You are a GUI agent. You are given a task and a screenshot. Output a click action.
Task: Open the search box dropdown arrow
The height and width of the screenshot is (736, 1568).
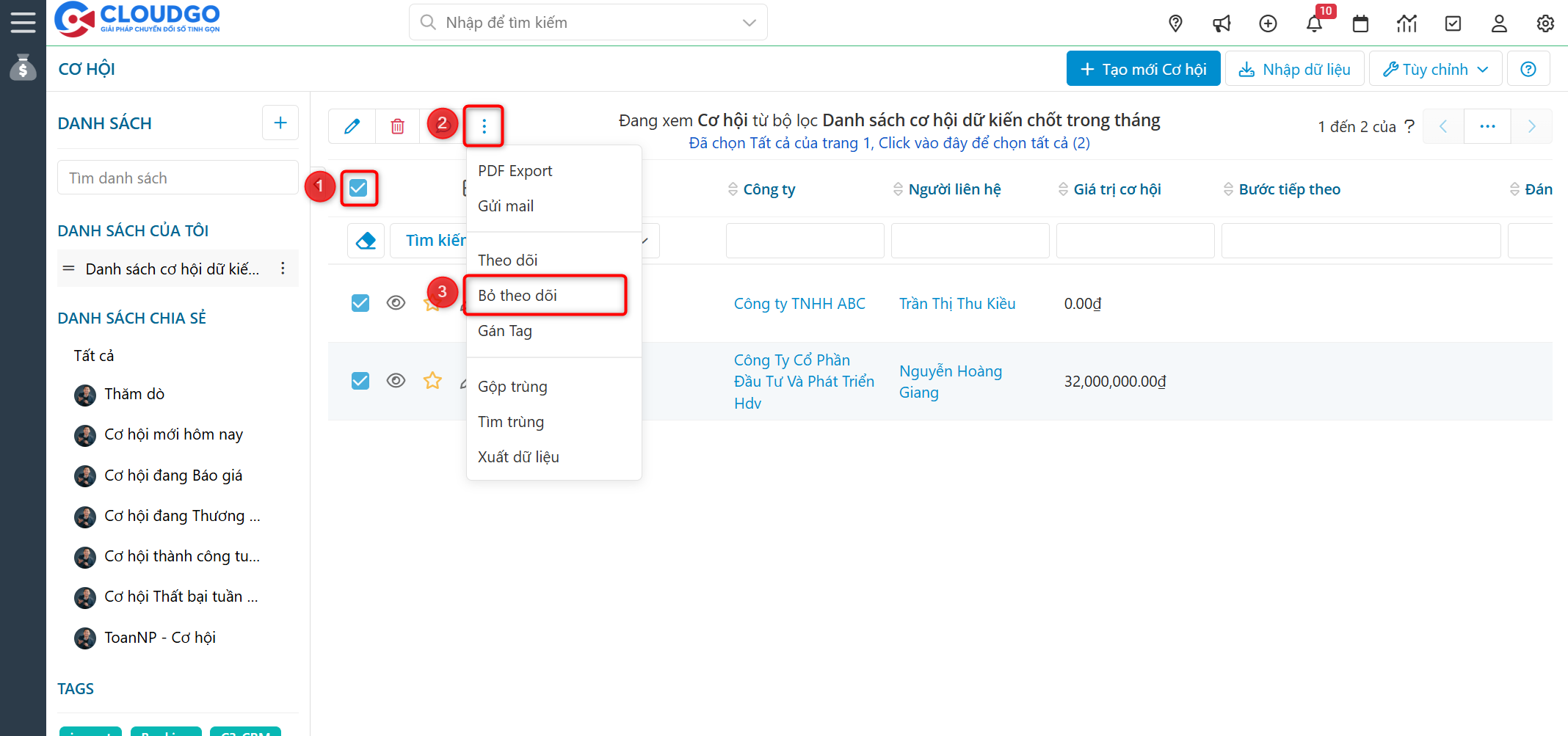coord(749,23)
